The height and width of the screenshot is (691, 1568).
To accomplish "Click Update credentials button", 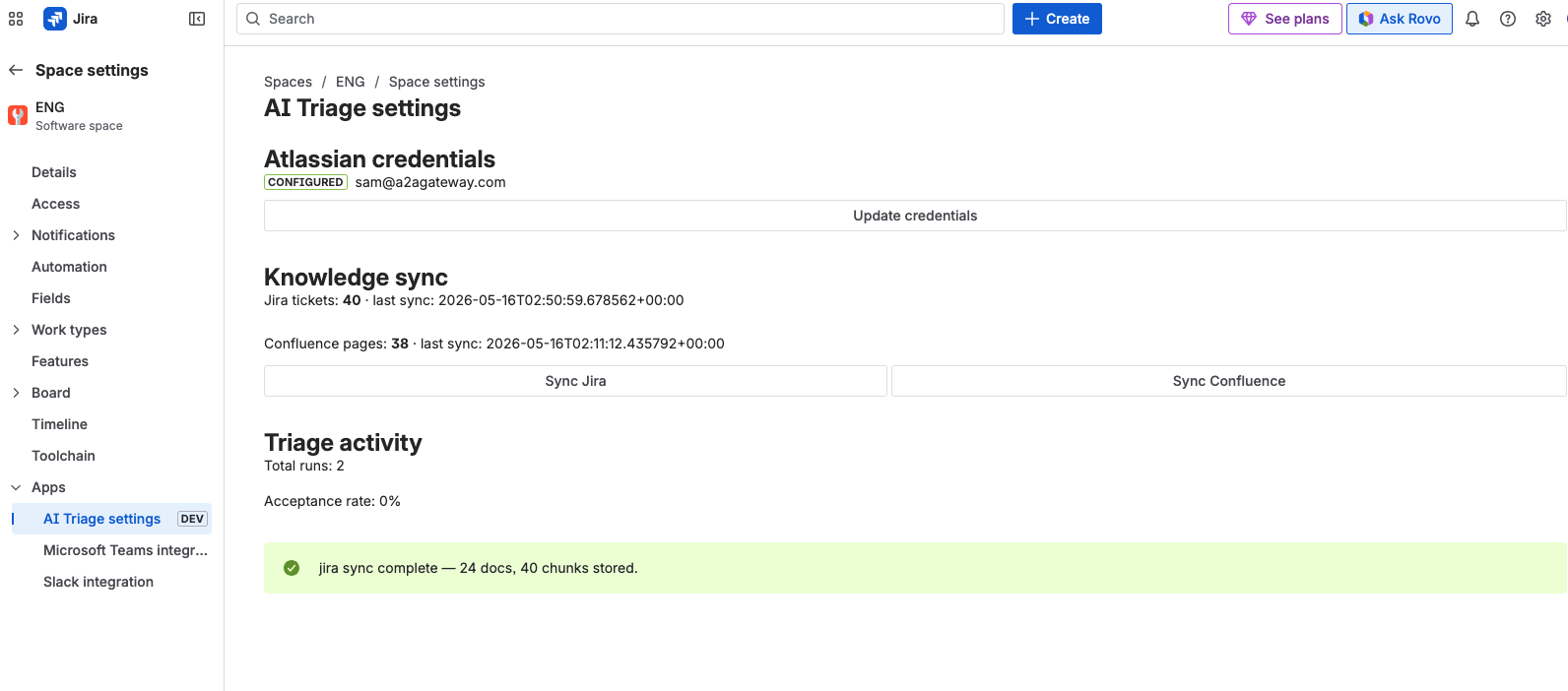I will coord(915,216).
